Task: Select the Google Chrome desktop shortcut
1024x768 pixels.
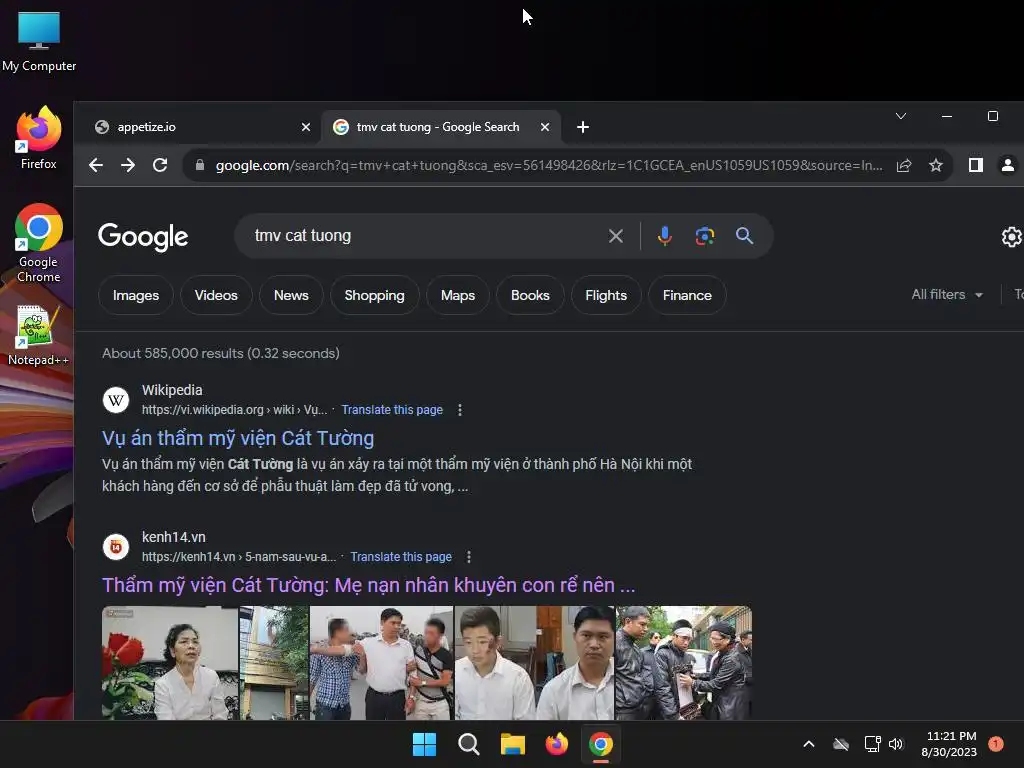Action: point(39,243)
